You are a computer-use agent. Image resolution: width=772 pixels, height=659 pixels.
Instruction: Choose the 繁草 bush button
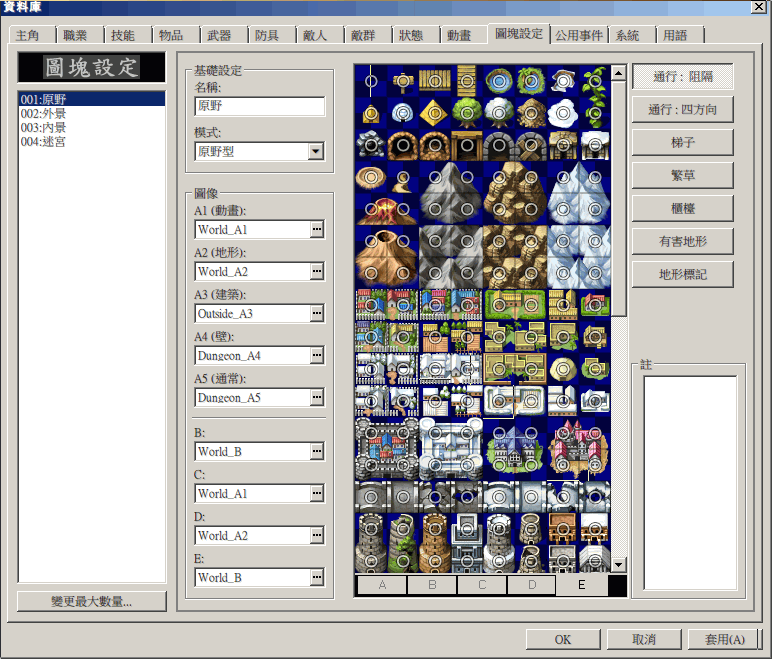[683, 175]
